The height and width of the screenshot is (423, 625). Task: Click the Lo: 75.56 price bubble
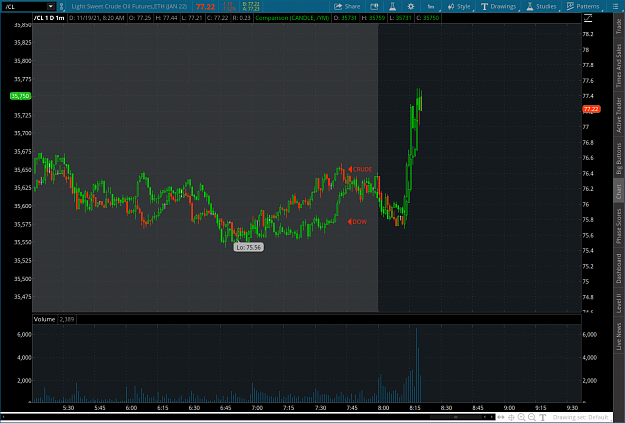pos(249,247)
